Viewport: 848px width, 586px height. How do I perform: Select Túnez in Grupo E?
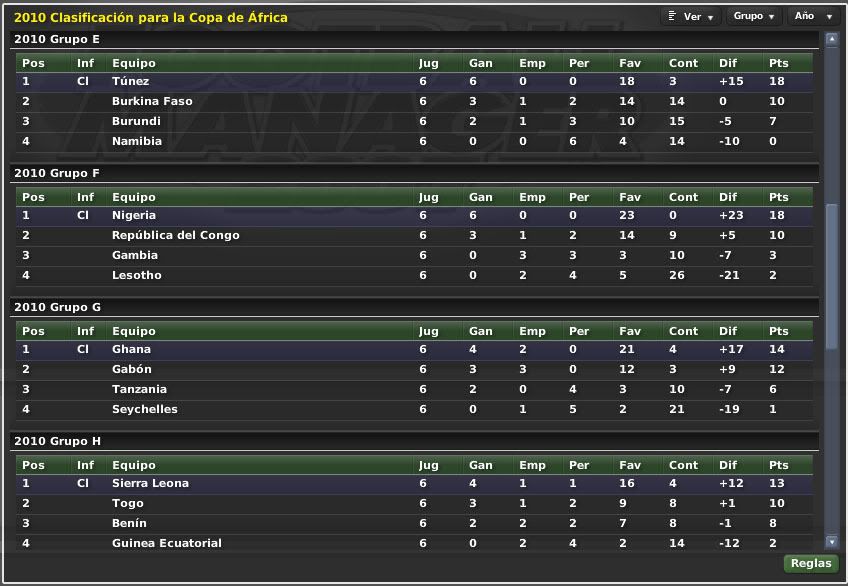tap(131, 81)
